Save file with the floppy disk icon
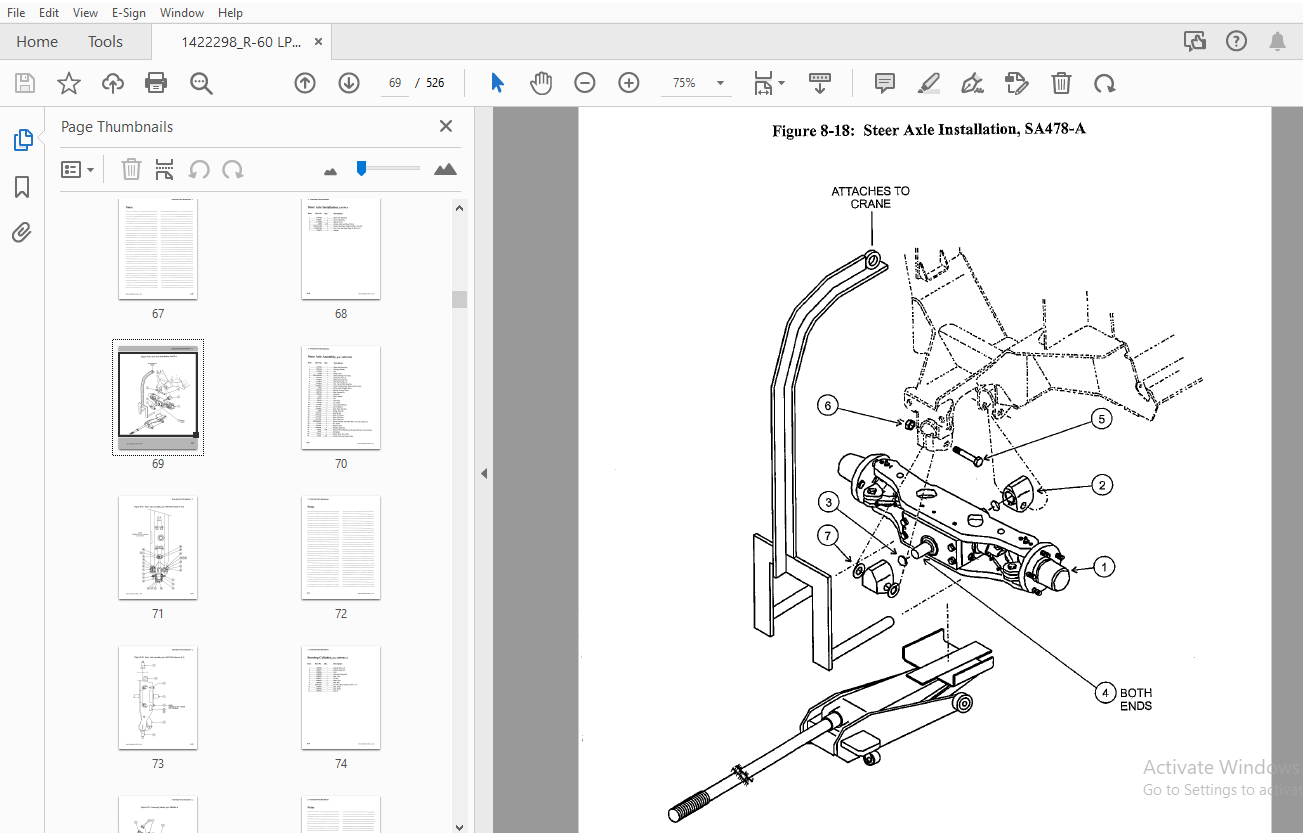The height and width of the screenshot is (833, 1303). [x=25, y=83]
